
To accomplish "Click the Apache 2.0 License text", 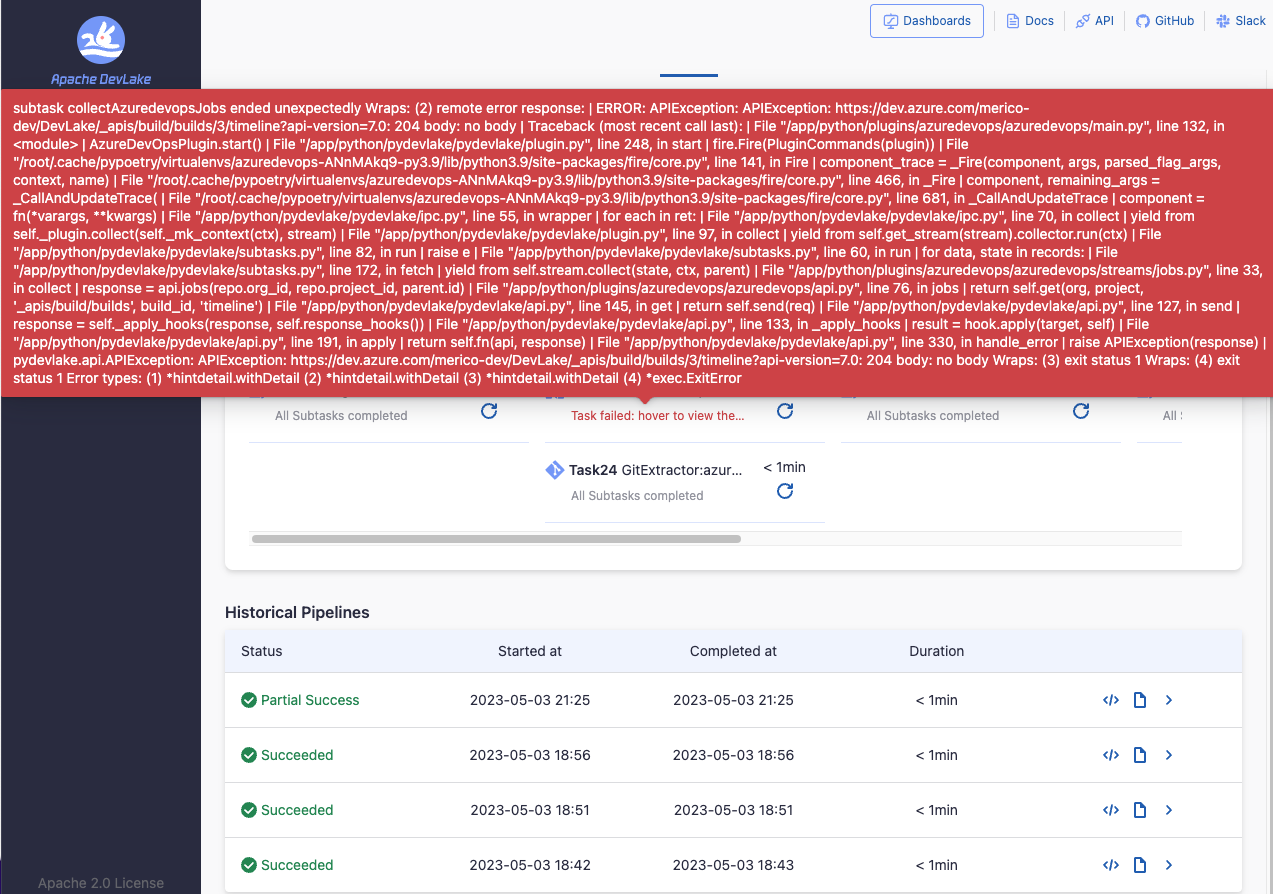I will (101, 883).
